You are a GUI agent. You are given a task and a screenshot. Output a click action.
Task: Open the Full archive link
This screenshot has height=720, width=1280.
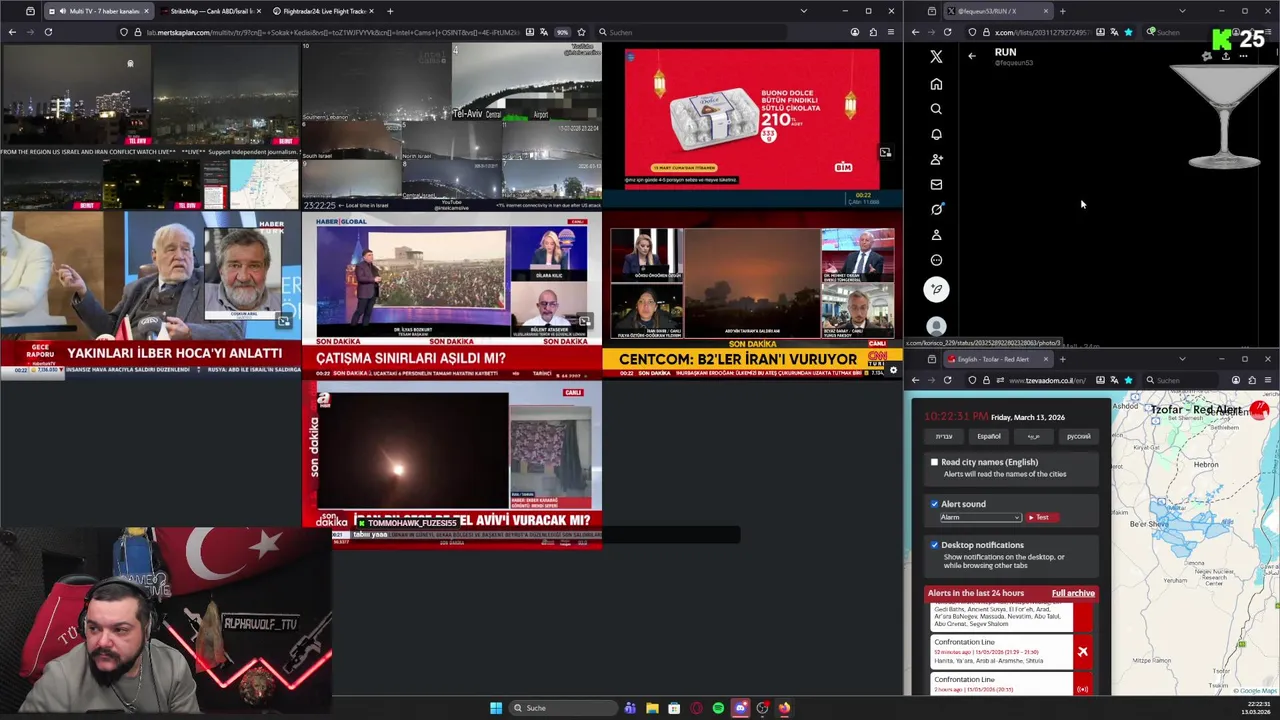(1073, 593)
